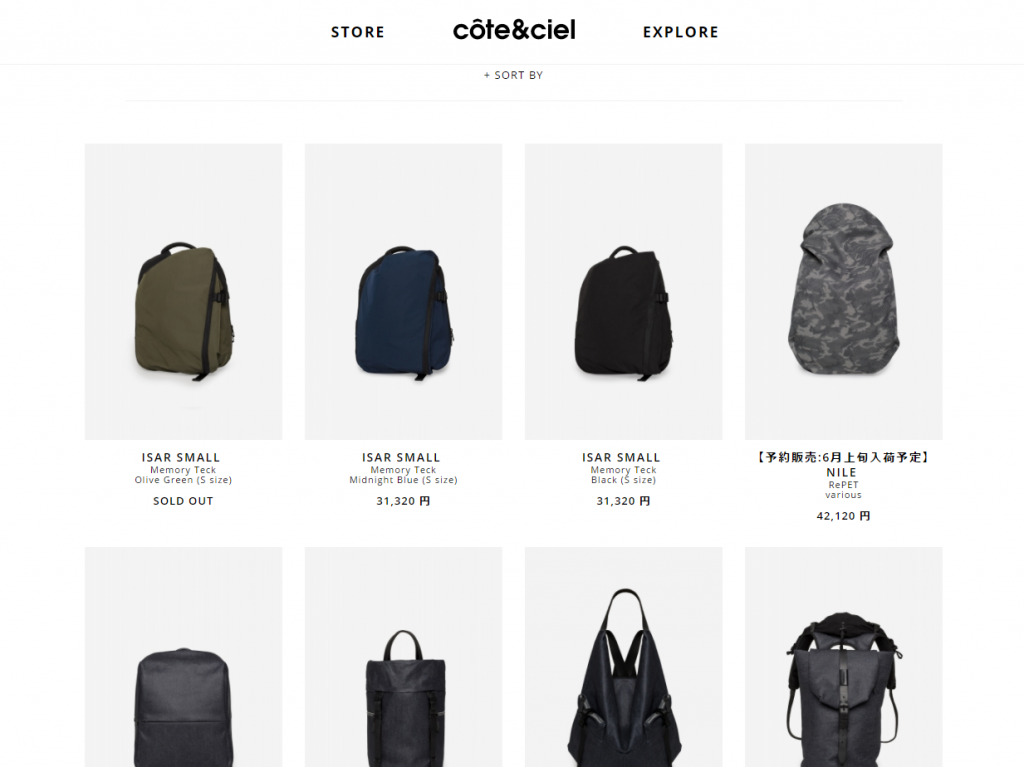Select the ISAR SMALL Black title

(x=621, y=457)
